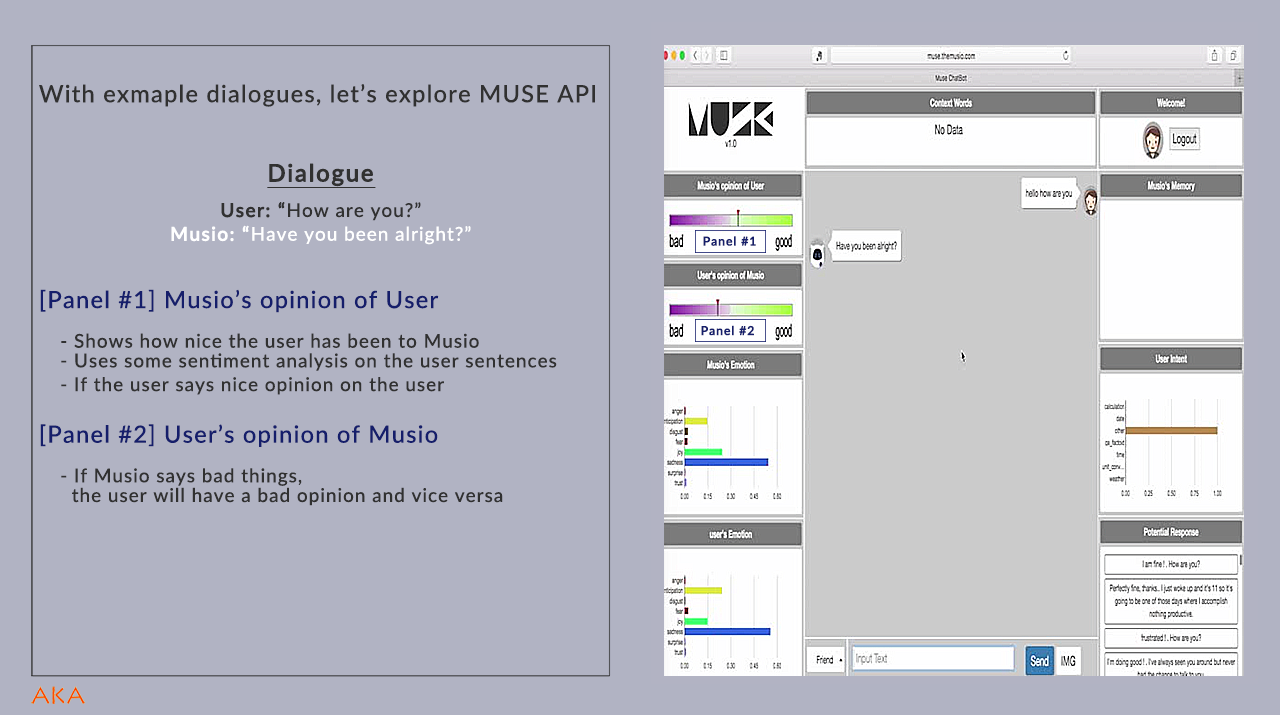Click the Musio's opinion of User header

point(733,186)
